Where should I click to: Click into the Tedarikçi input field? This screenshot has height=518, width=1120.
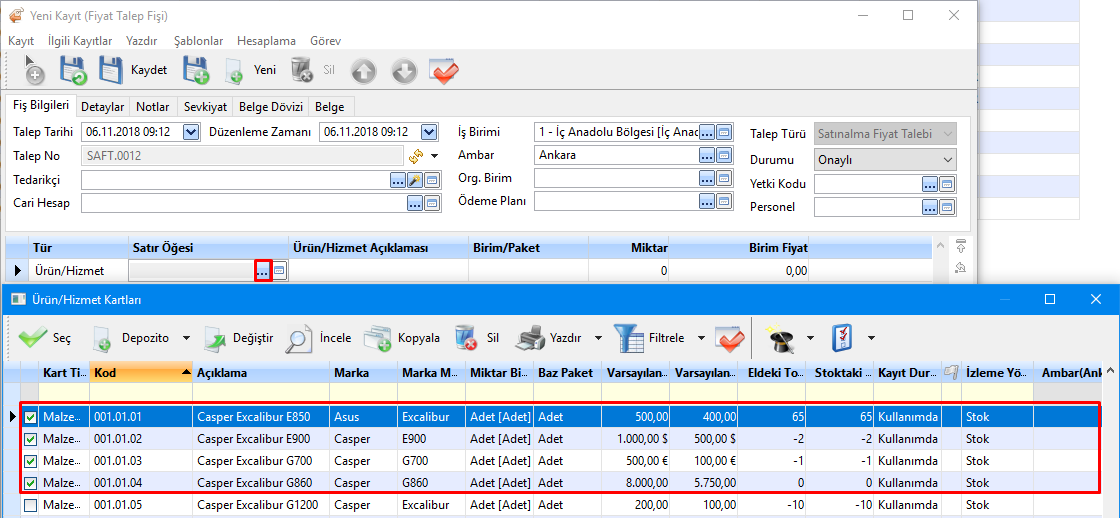tap(234, 180)
